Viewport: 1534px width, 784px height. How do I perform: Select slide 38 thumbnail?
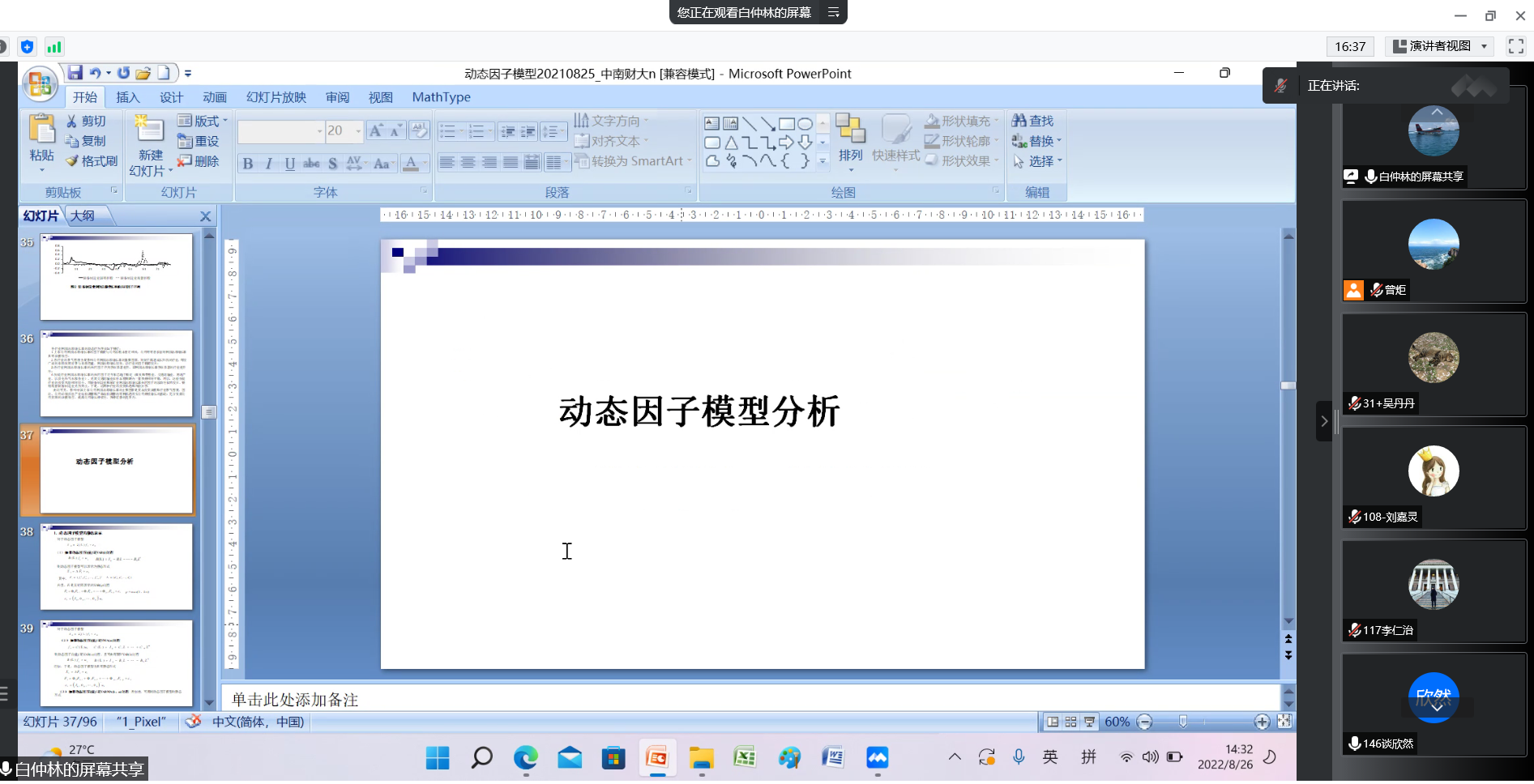coord(116,566)
